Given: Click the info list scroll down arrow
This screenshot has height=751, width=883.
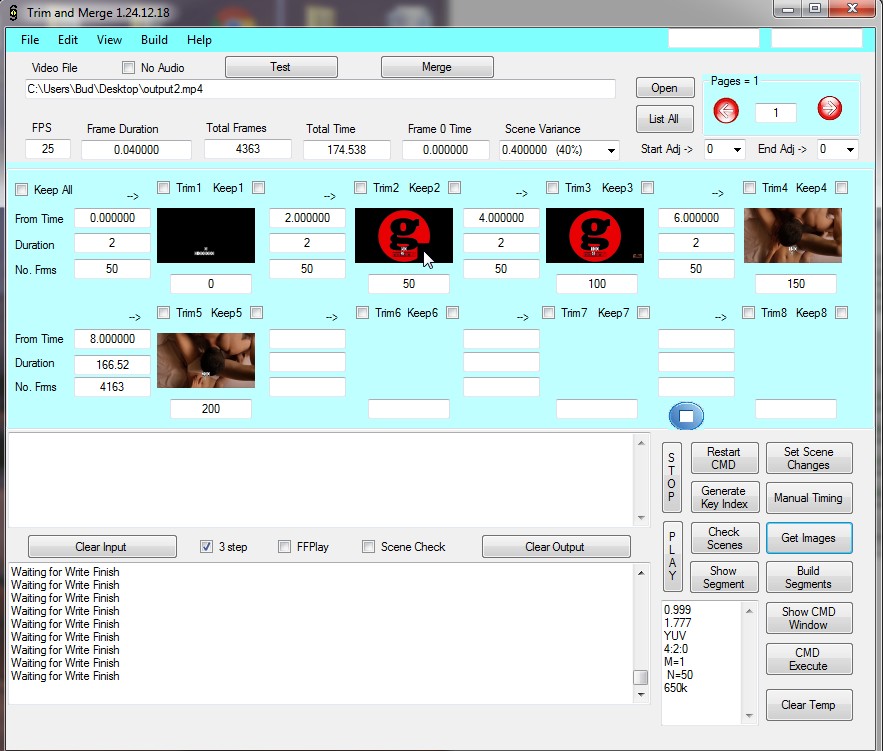Looking at the screenshot, I should 749,716.
